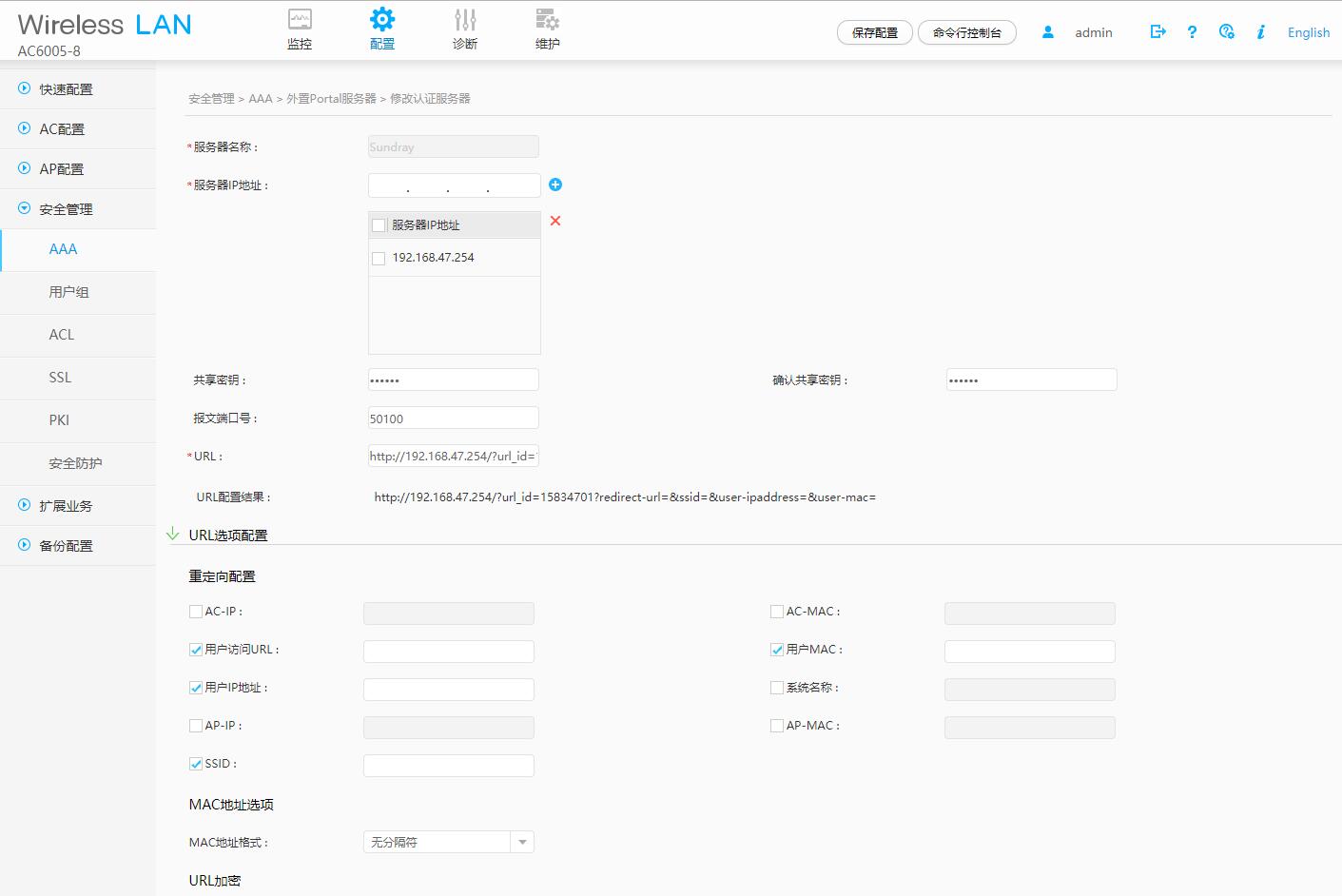Click the 用户IP地址 text field
This screenshot has width=1342, height=896.
tap(449, 690)
